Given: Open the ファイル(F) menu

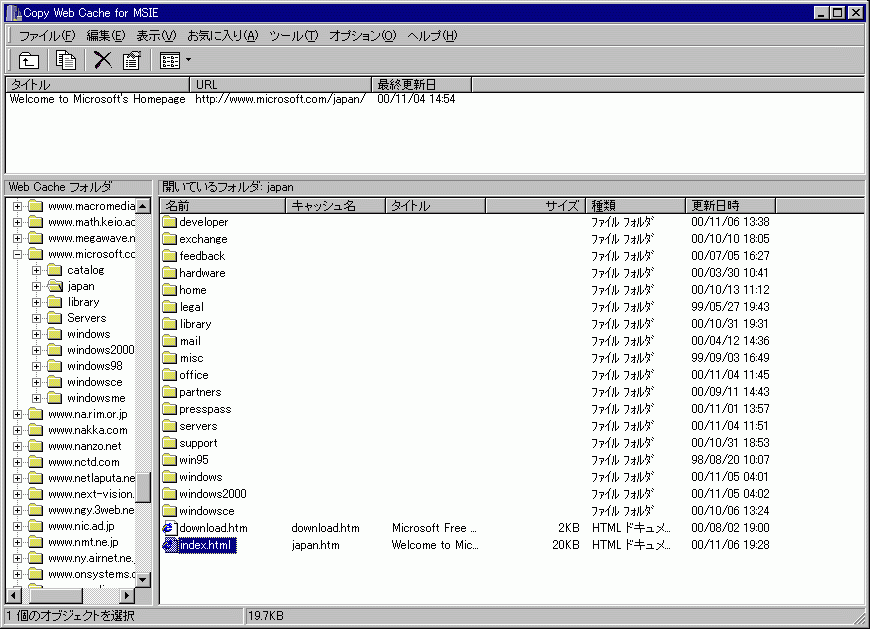Looking at the screenshot, I should click(x=47, y=36).
